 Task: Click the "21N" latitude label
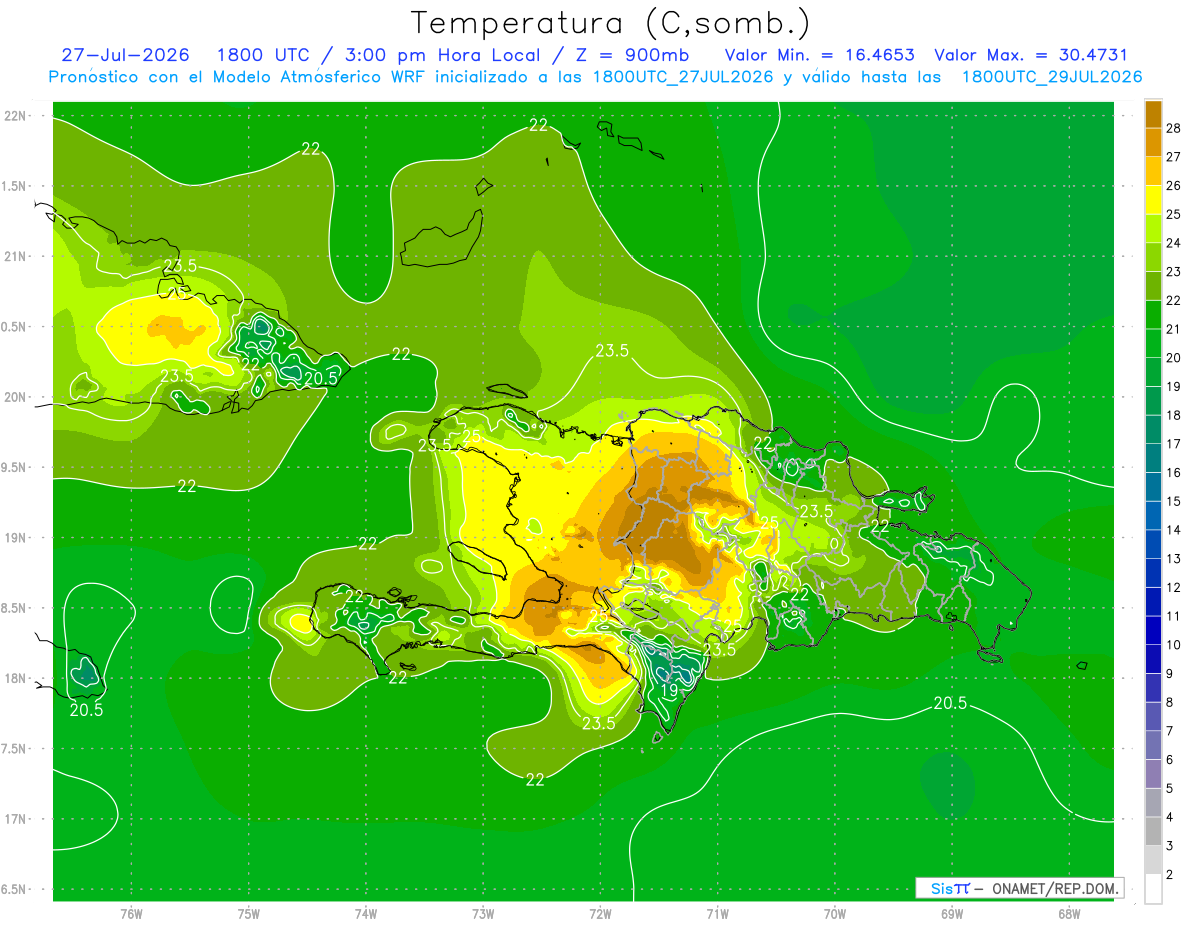[16, 256]
